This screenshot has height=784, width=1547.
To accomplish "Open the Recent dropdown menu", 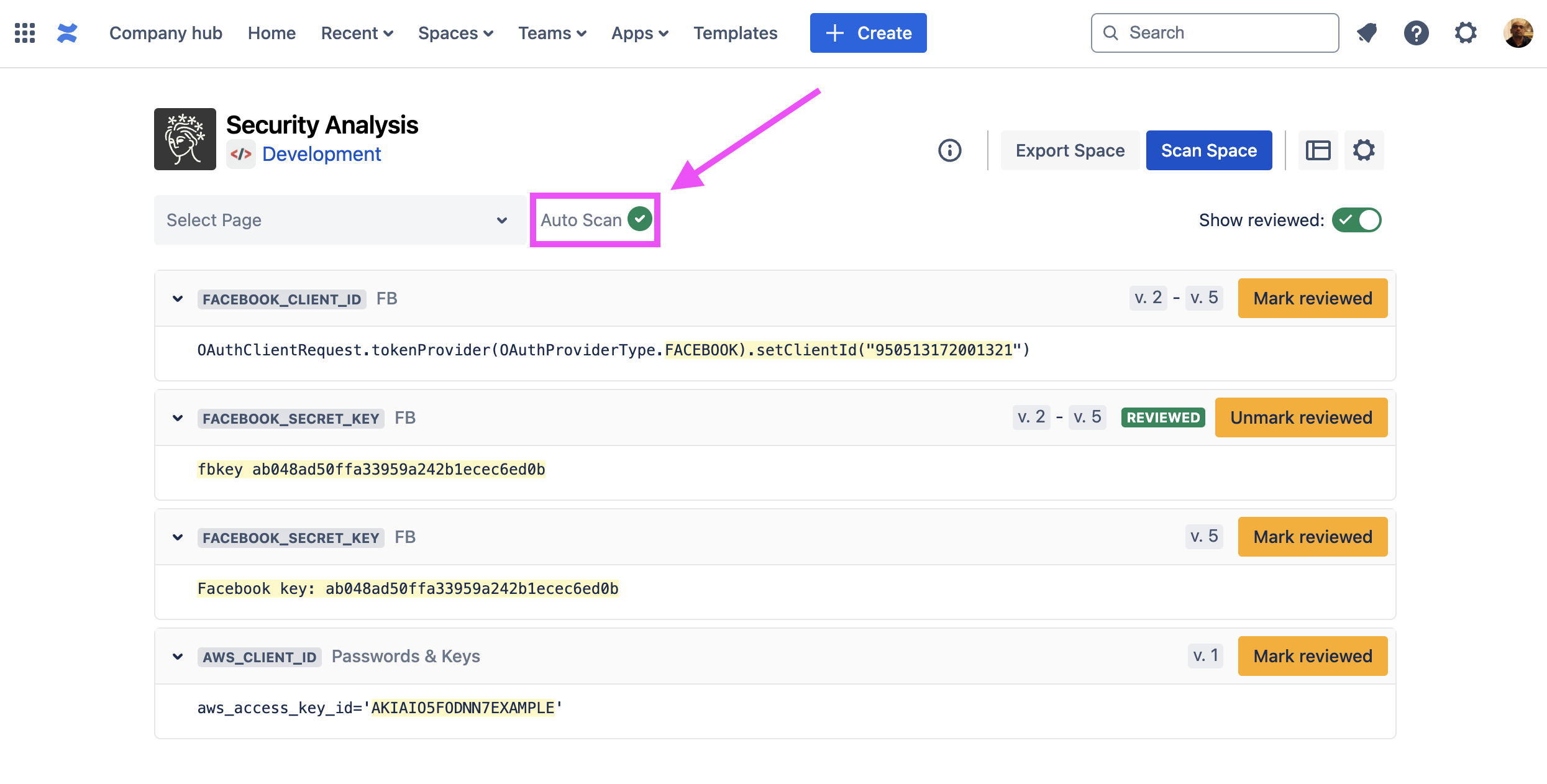I will point(357,33).
